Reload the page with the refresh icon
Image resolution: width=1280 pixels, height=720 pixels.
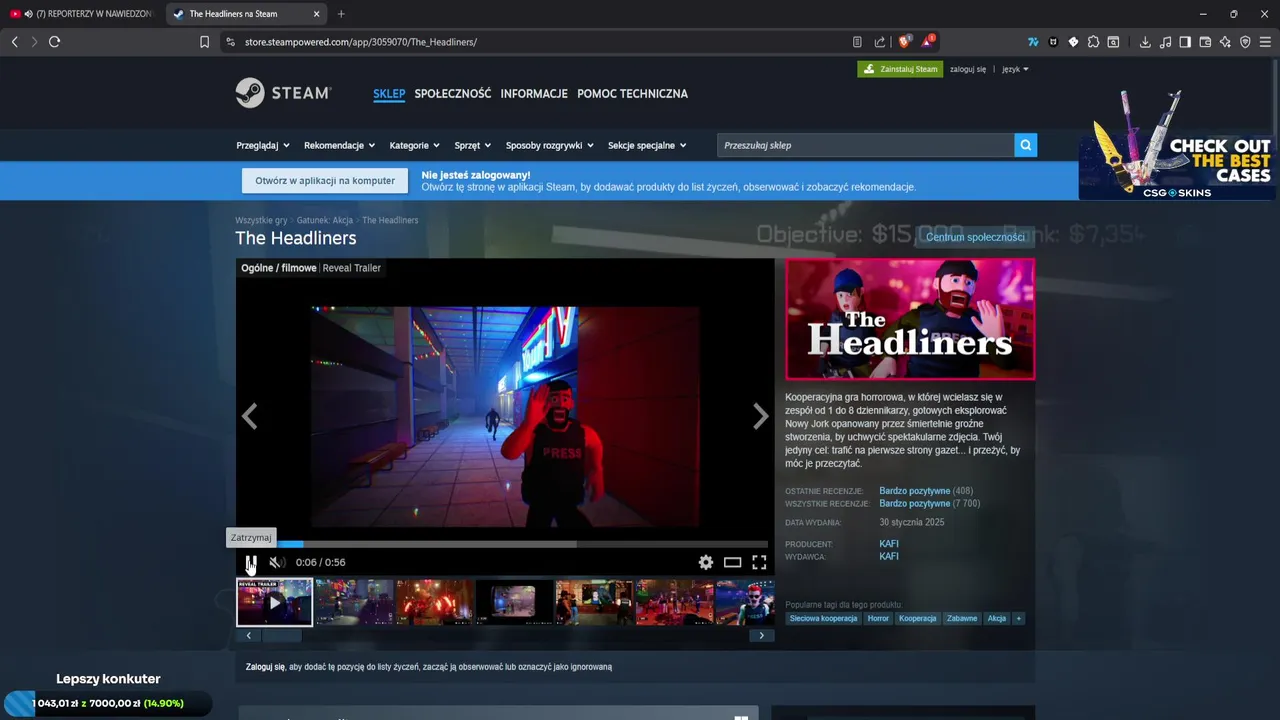point(54,42)
